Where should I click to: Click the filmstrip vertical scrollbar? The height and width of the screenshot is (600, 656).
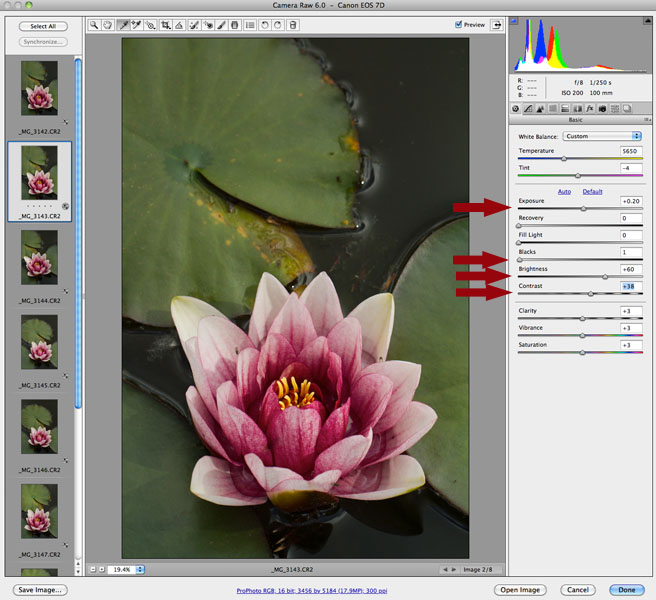click(78, 233)
